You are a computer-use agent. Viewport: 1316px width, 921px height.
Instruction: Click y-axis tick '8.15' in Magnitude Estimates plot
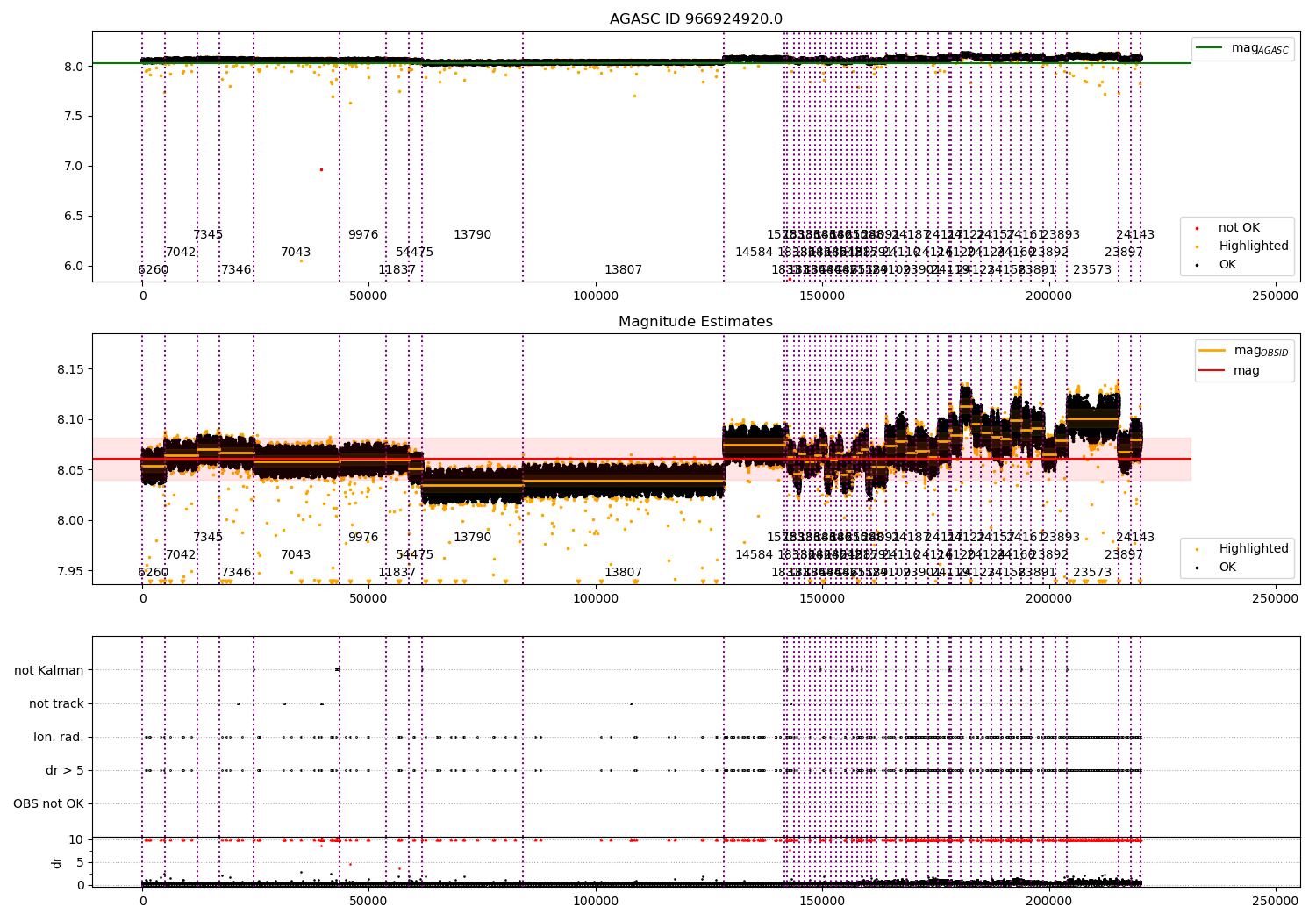(69, 369)
